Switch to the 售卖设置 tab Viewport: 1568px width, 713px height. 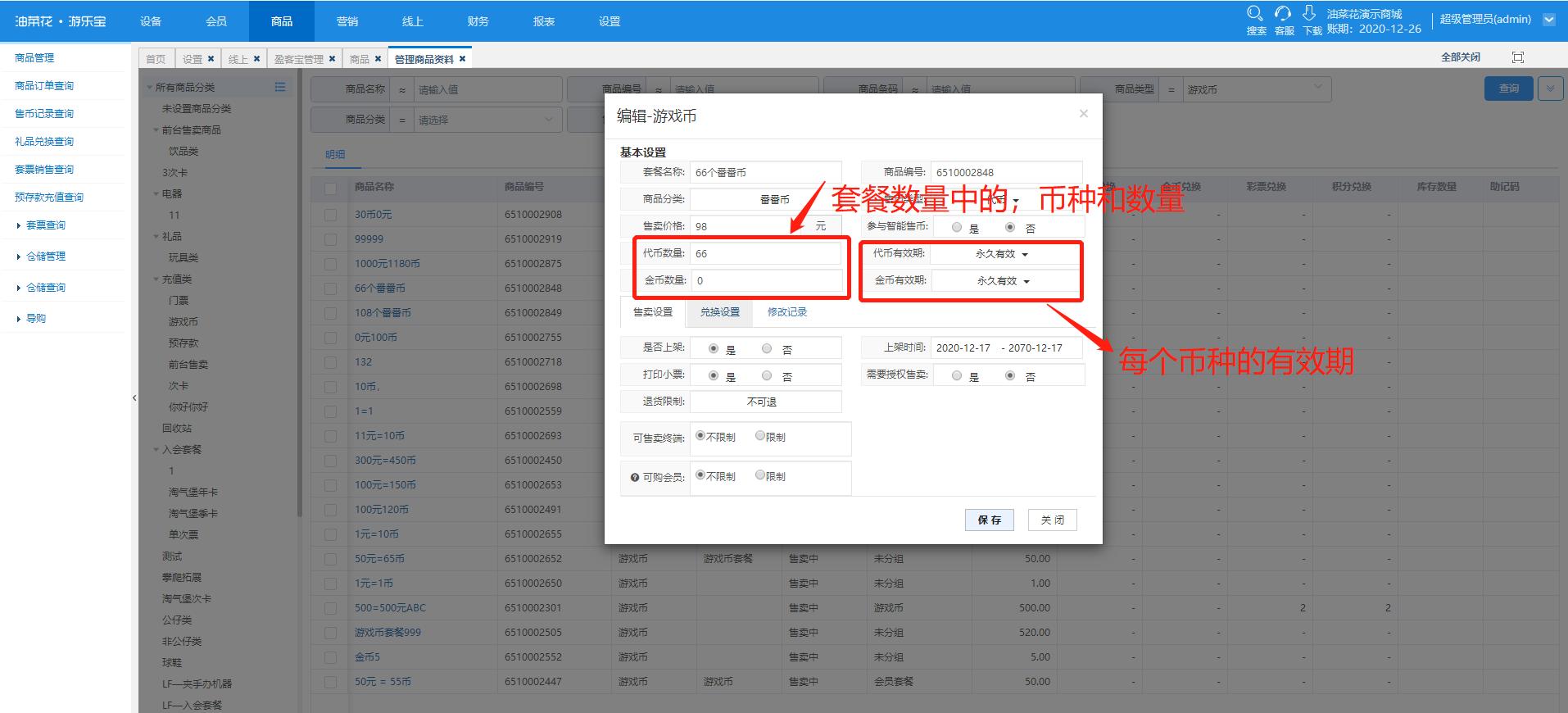[653, 312]
